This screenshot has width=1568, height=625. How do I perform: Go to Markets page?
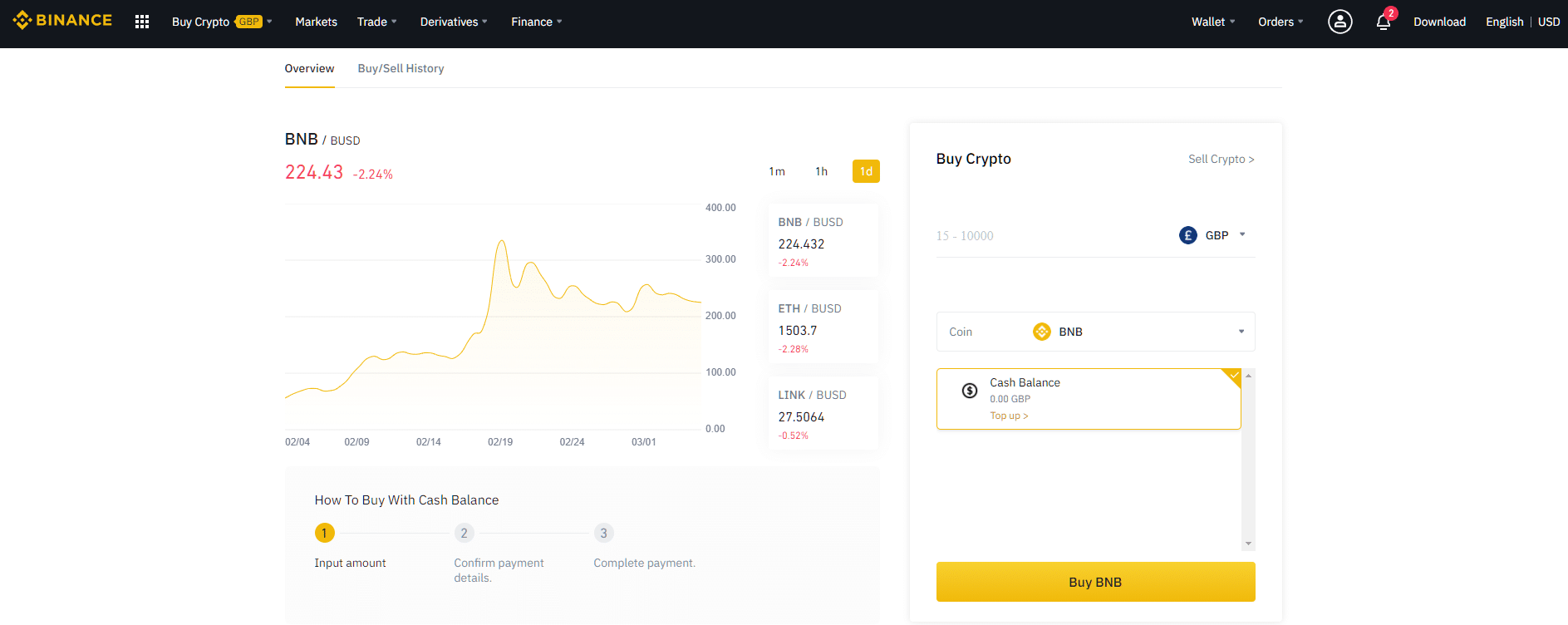click(x=316, y=22)
